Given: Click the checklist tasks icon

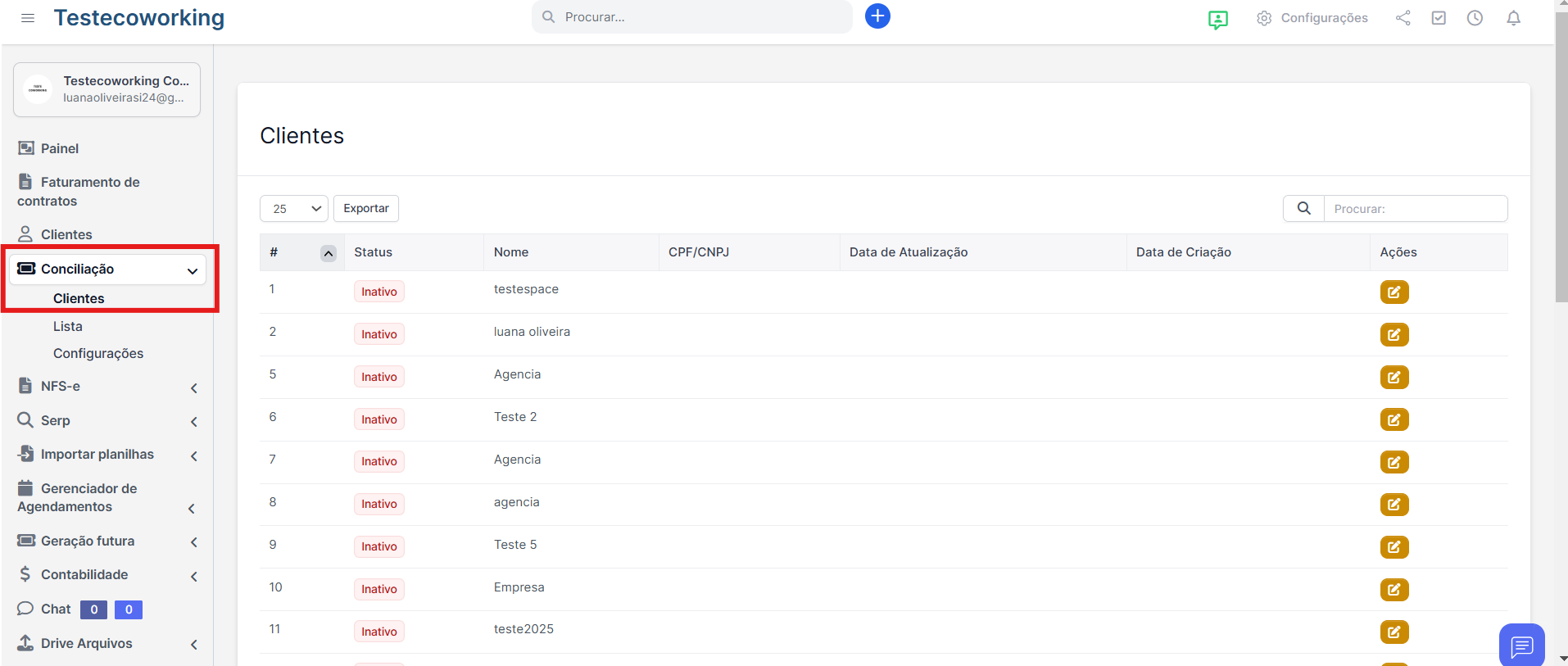Looking at the screenshot, I should (1439, 18).
